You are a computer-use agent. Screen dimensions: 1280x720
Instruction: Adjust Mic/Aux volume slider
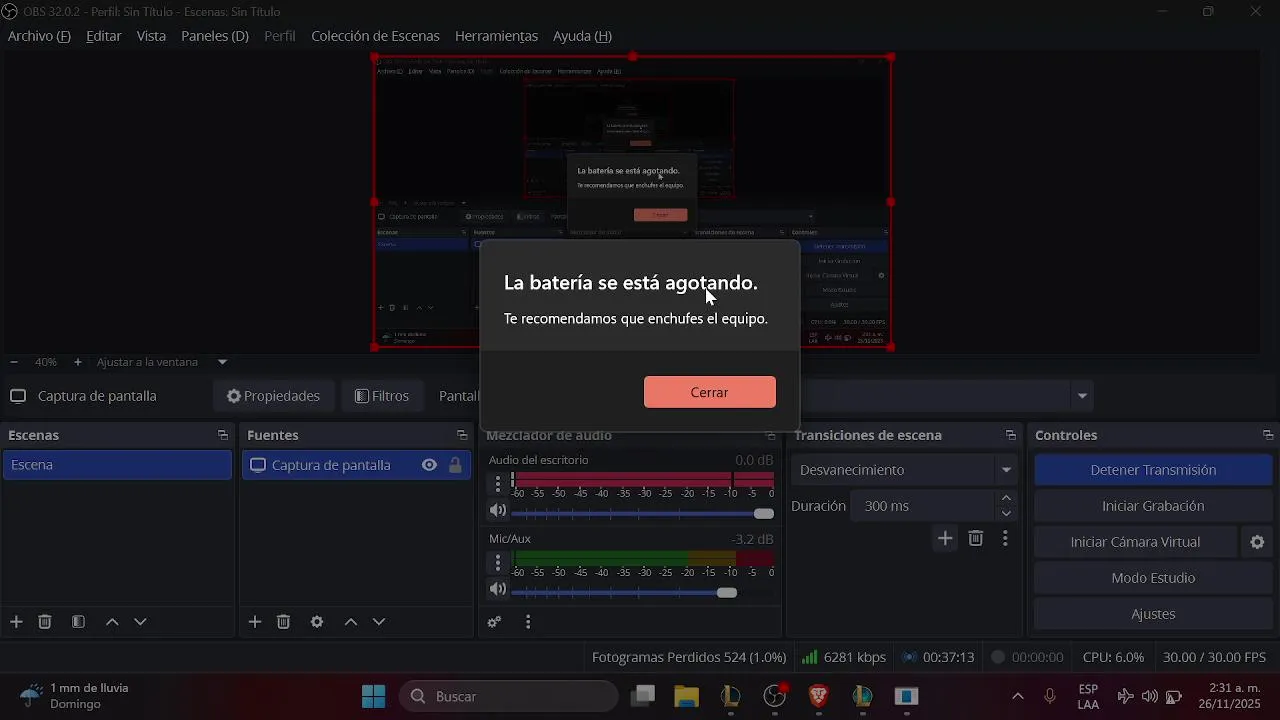[642, 592]
